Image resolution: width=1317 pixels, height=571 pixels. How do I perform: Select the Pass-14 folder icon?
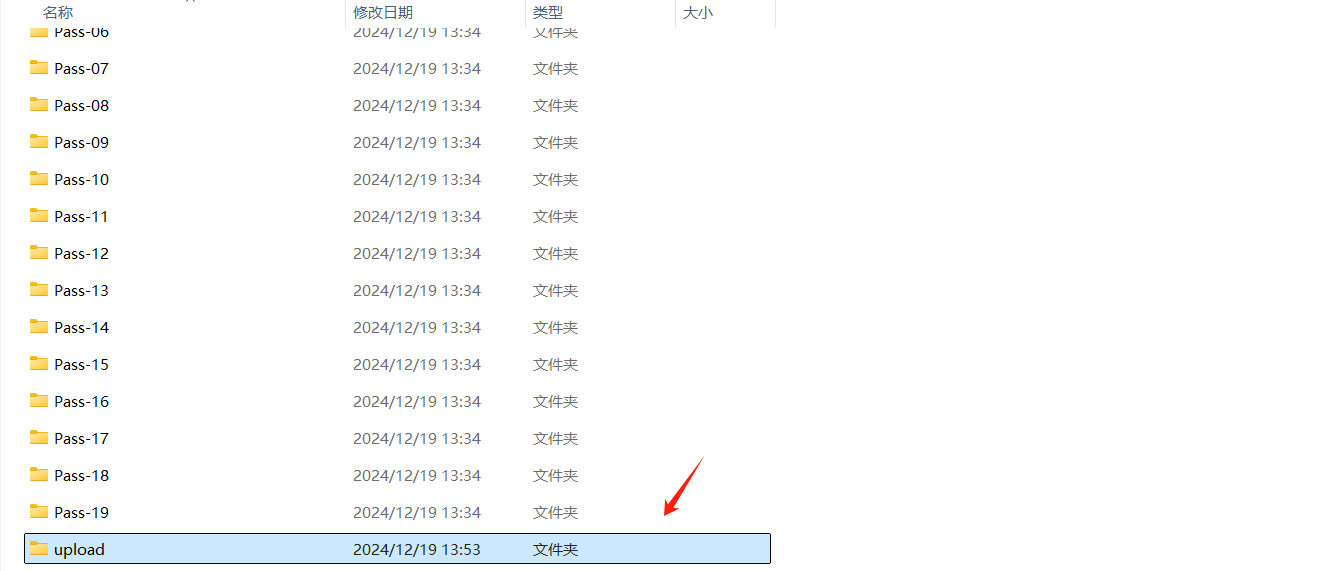coord(39,327)
